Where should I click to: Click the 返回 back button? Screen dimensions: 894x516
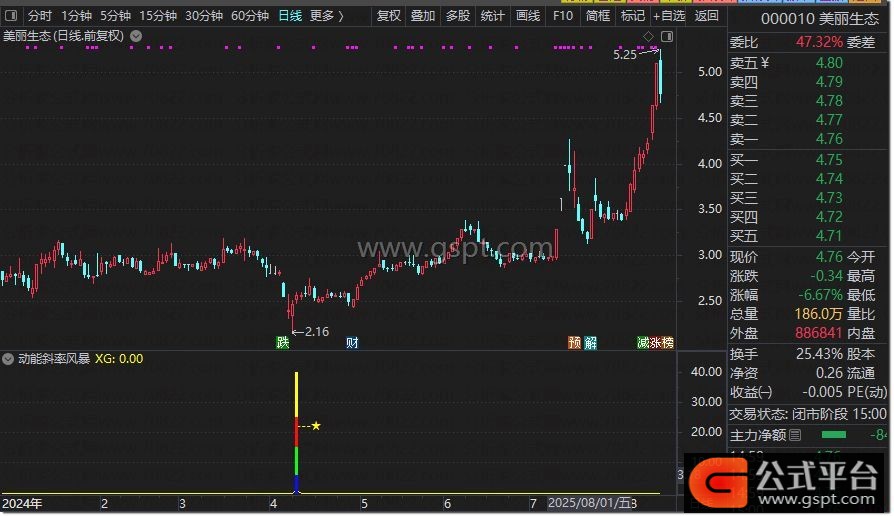pyautogui.click(x=707, y=15)
